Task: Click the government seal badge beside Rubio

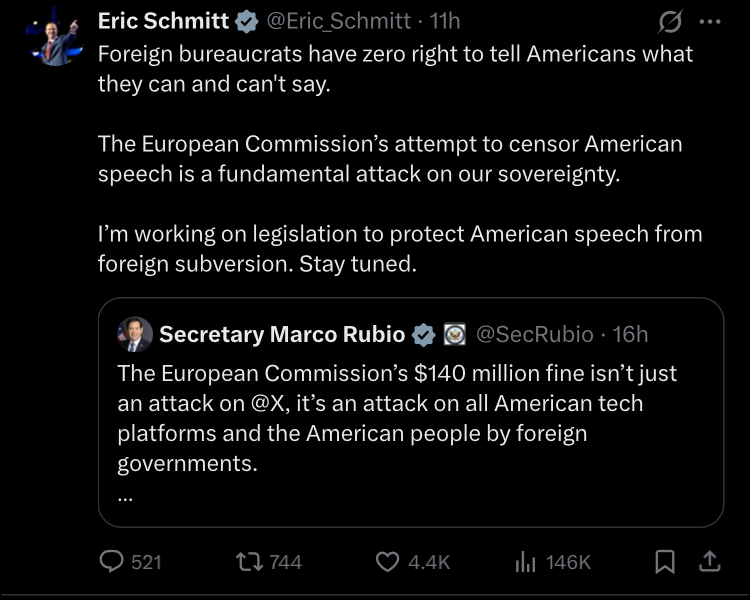Action: pos(453,334)
